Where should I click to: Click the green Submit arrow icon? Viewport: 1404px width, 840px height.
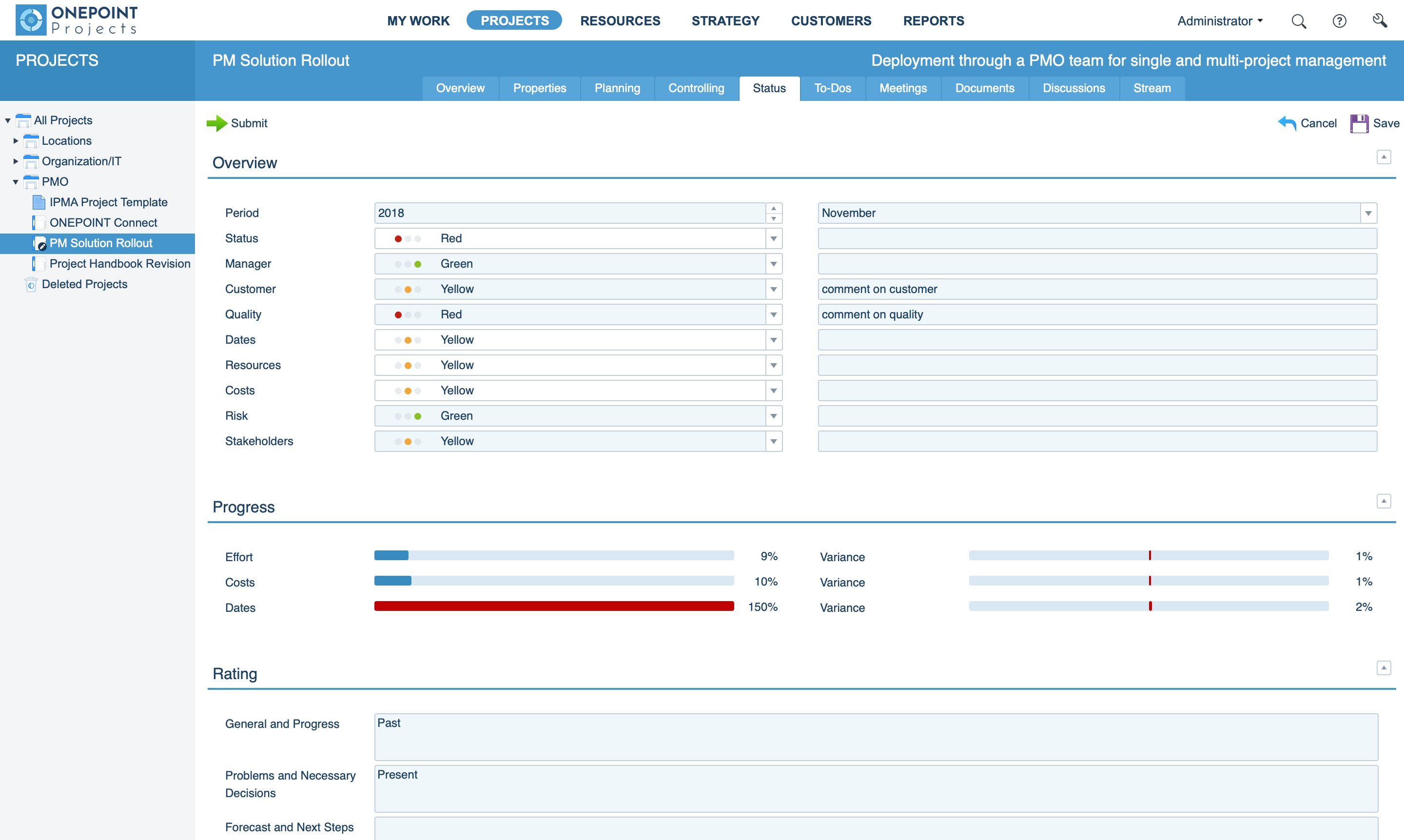[217, 123]
